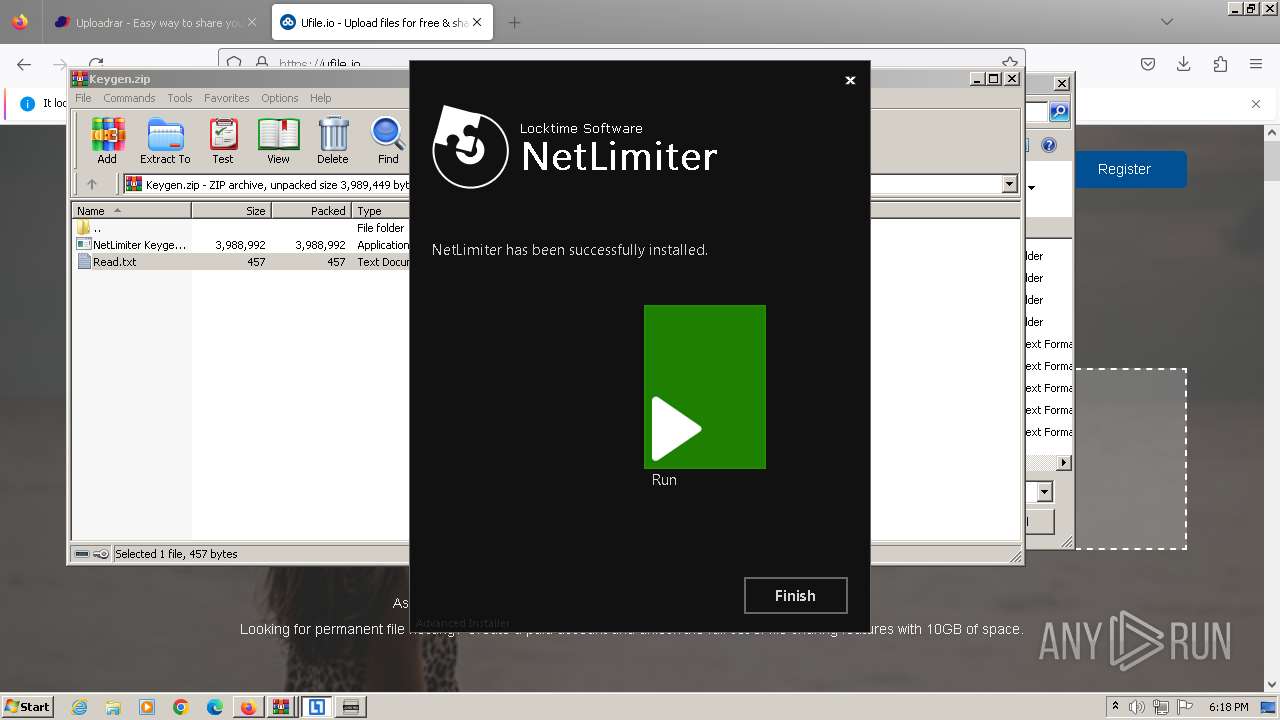
Task: Click the search magnifier in background dialog
Action: (1058, 112)
